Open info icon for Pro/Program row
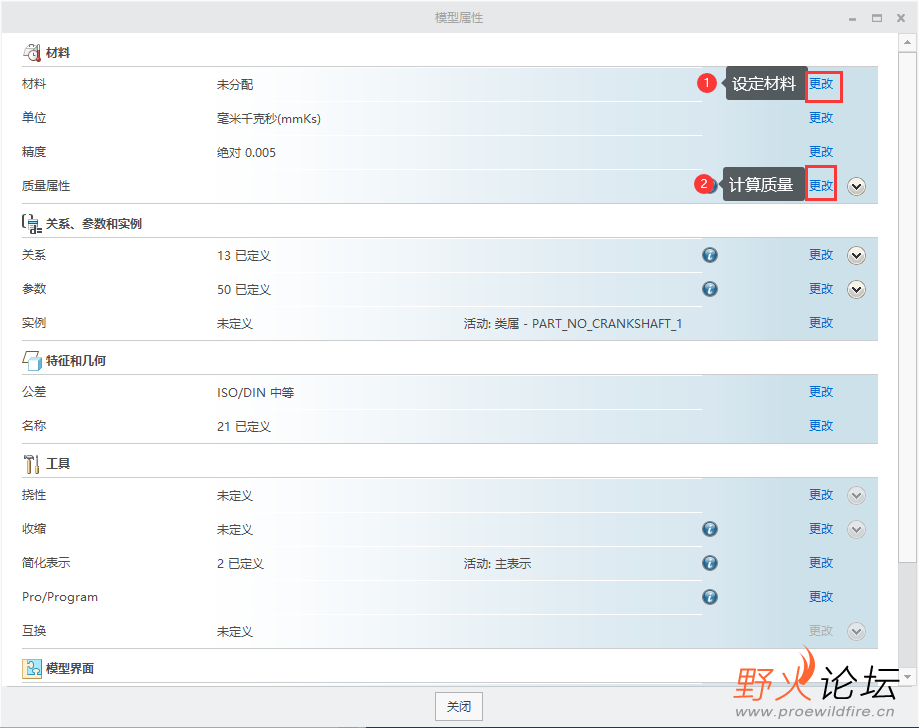This screenshot has height=728, width=919. 710,597
